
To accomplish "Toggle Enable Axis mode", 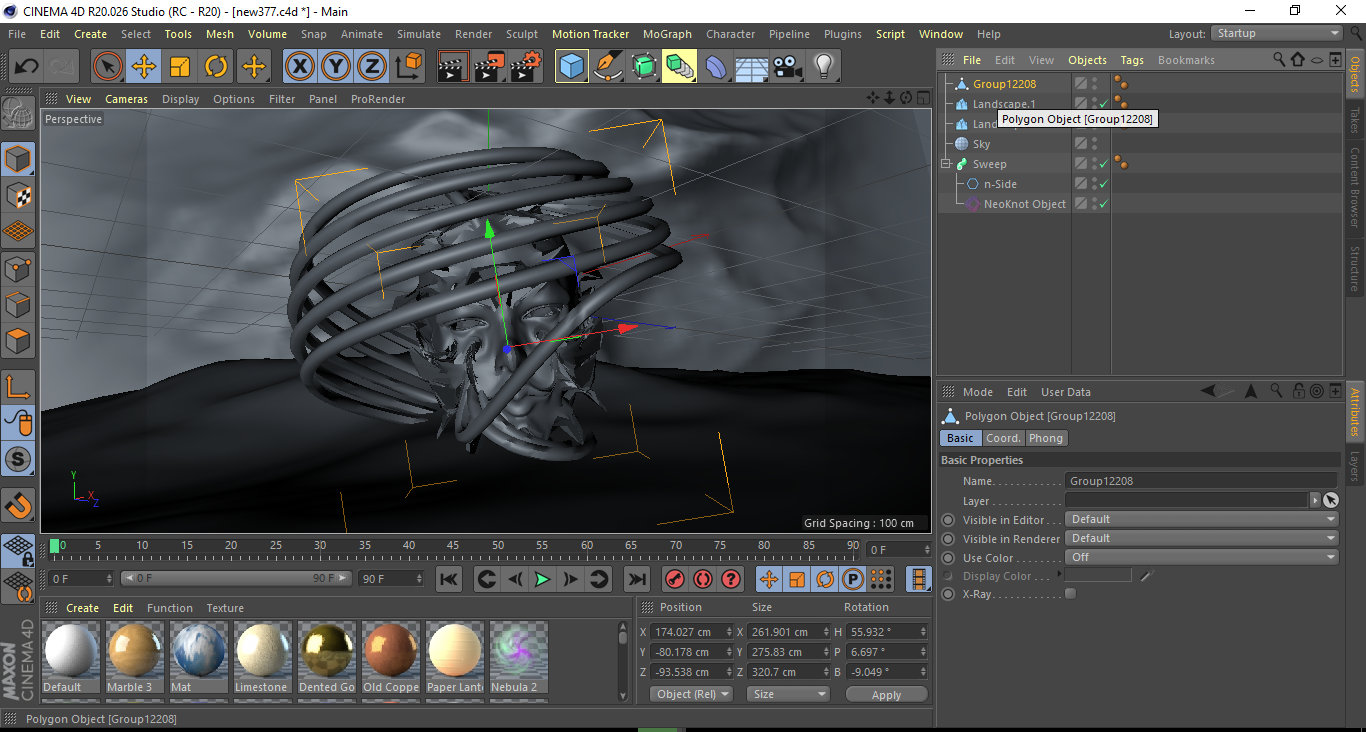I will coord(18,387).
